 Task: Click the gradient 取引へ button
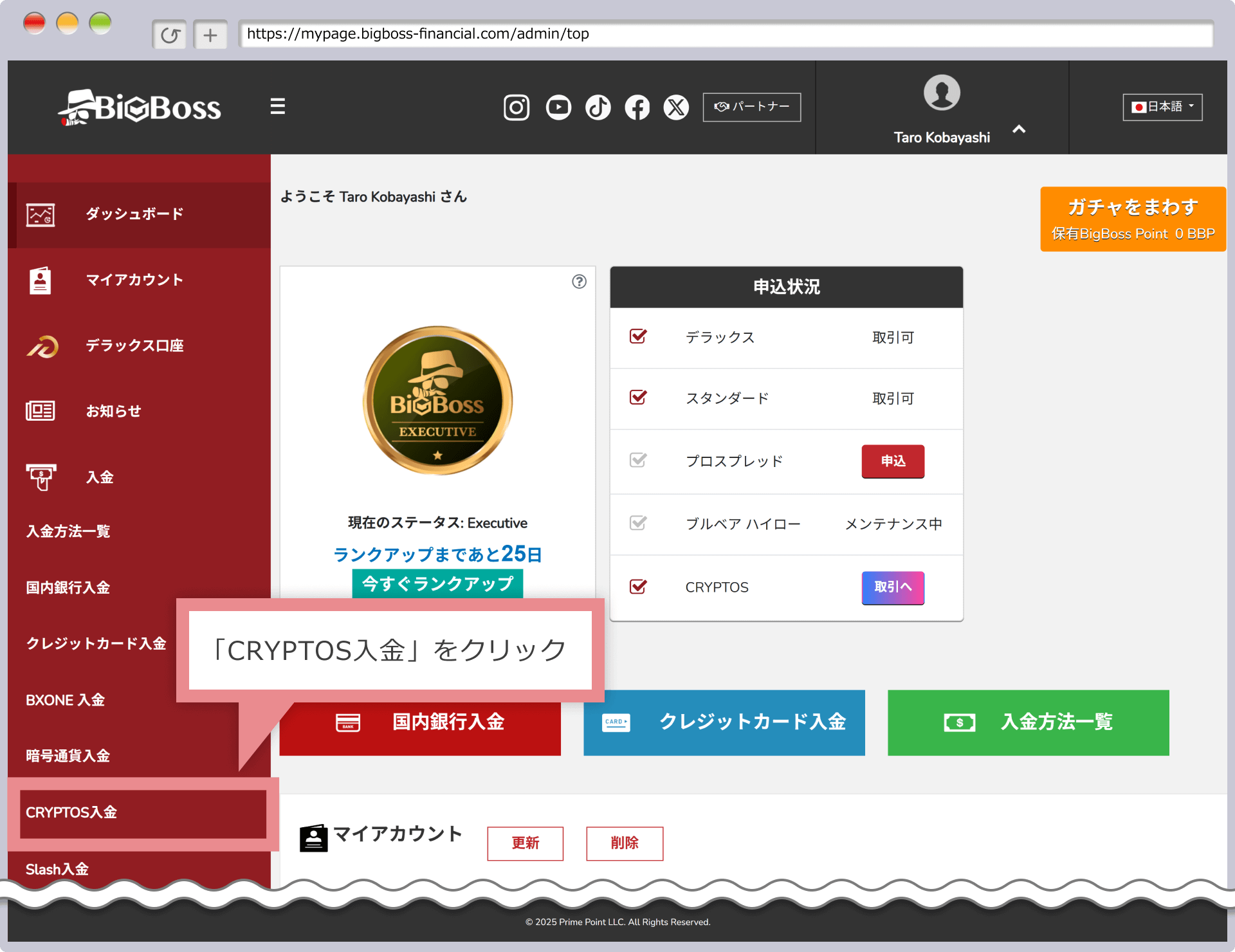click(x=892, y=587)
